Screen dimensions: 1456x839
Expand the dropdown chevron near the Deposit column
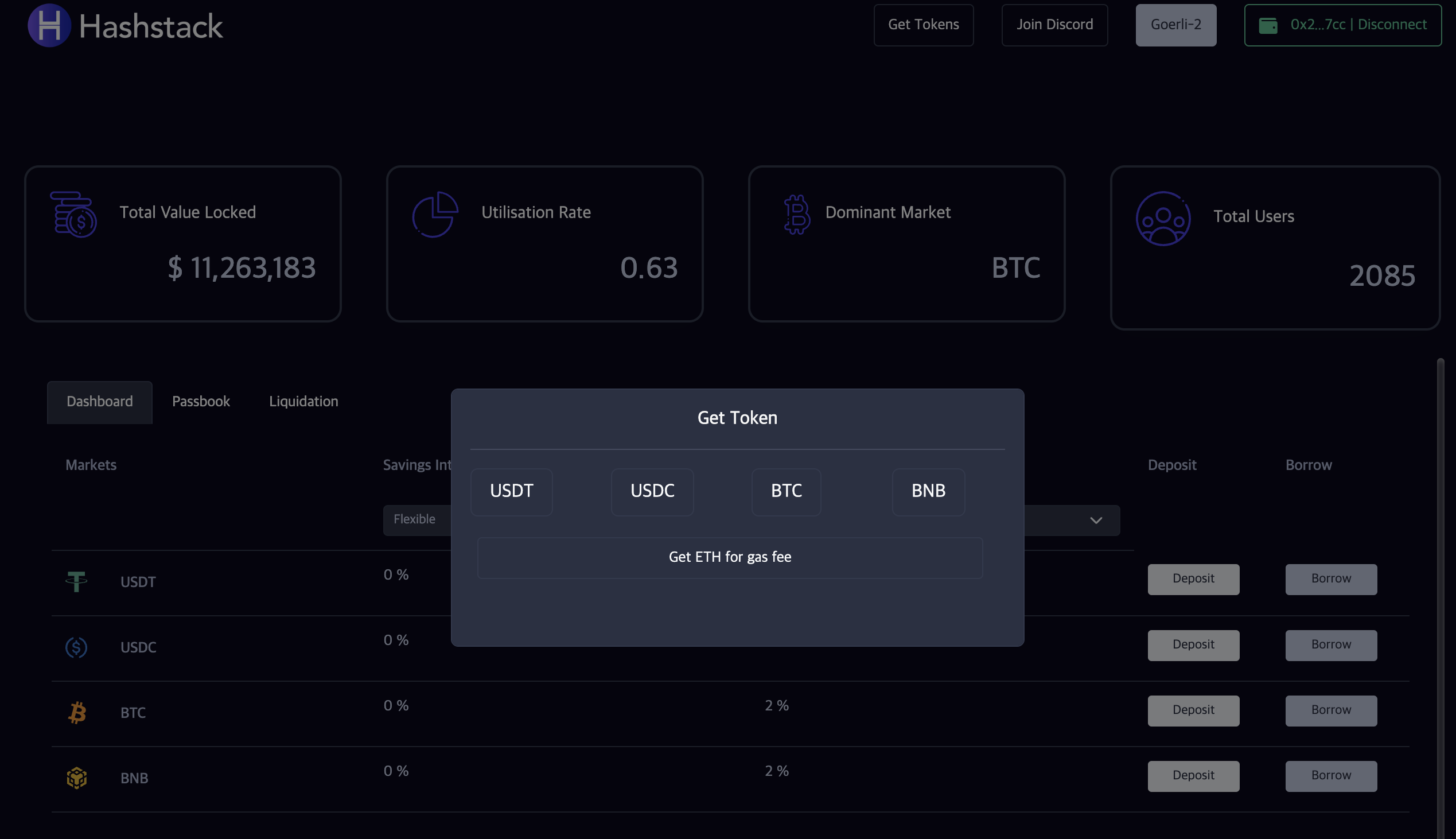point(1096,521)
